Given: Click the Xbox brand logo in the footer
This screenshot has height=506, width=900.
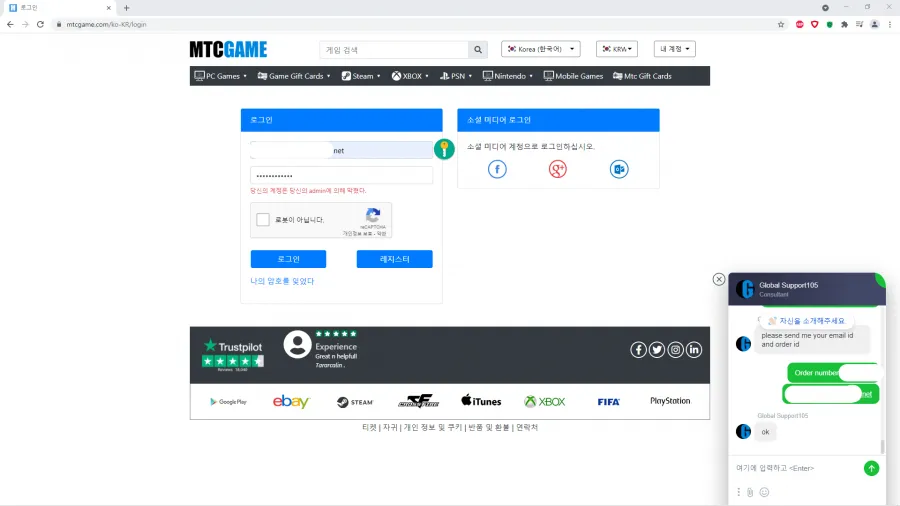Looking at the screenshot, I should pos(545,402).
